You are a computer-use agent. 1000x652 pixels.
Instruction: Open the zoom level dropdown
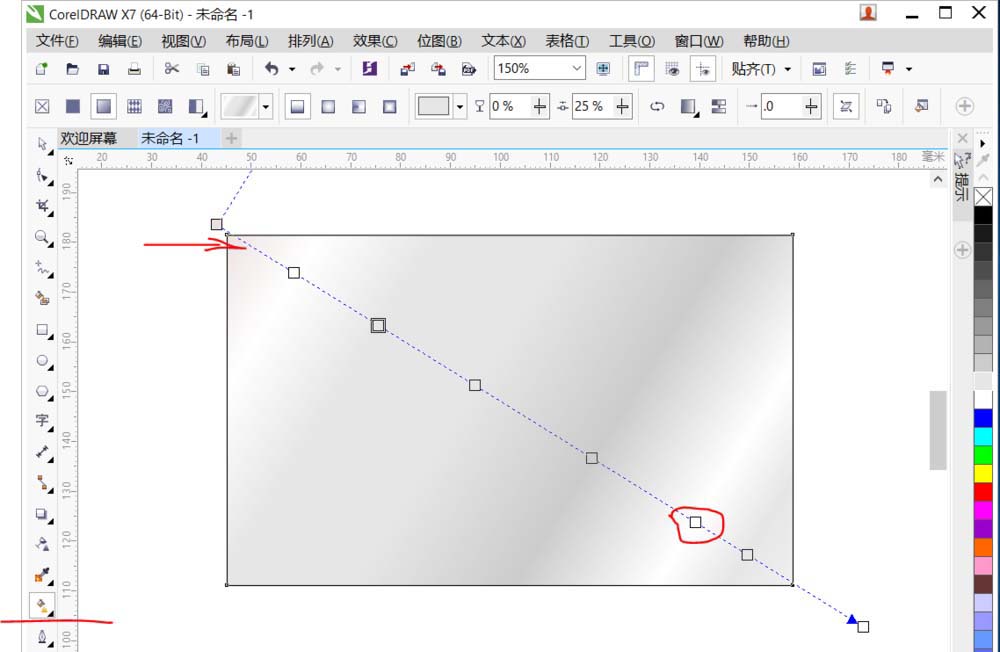(x=578, y=69)
